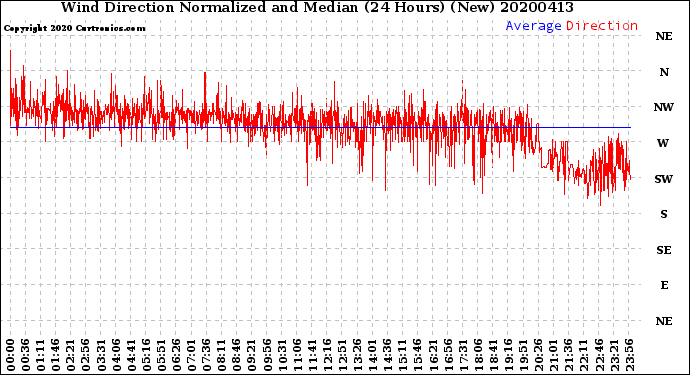The image size is (690, 375).
Task: Click the '00:00' time axis label
Action: (11, 356)
